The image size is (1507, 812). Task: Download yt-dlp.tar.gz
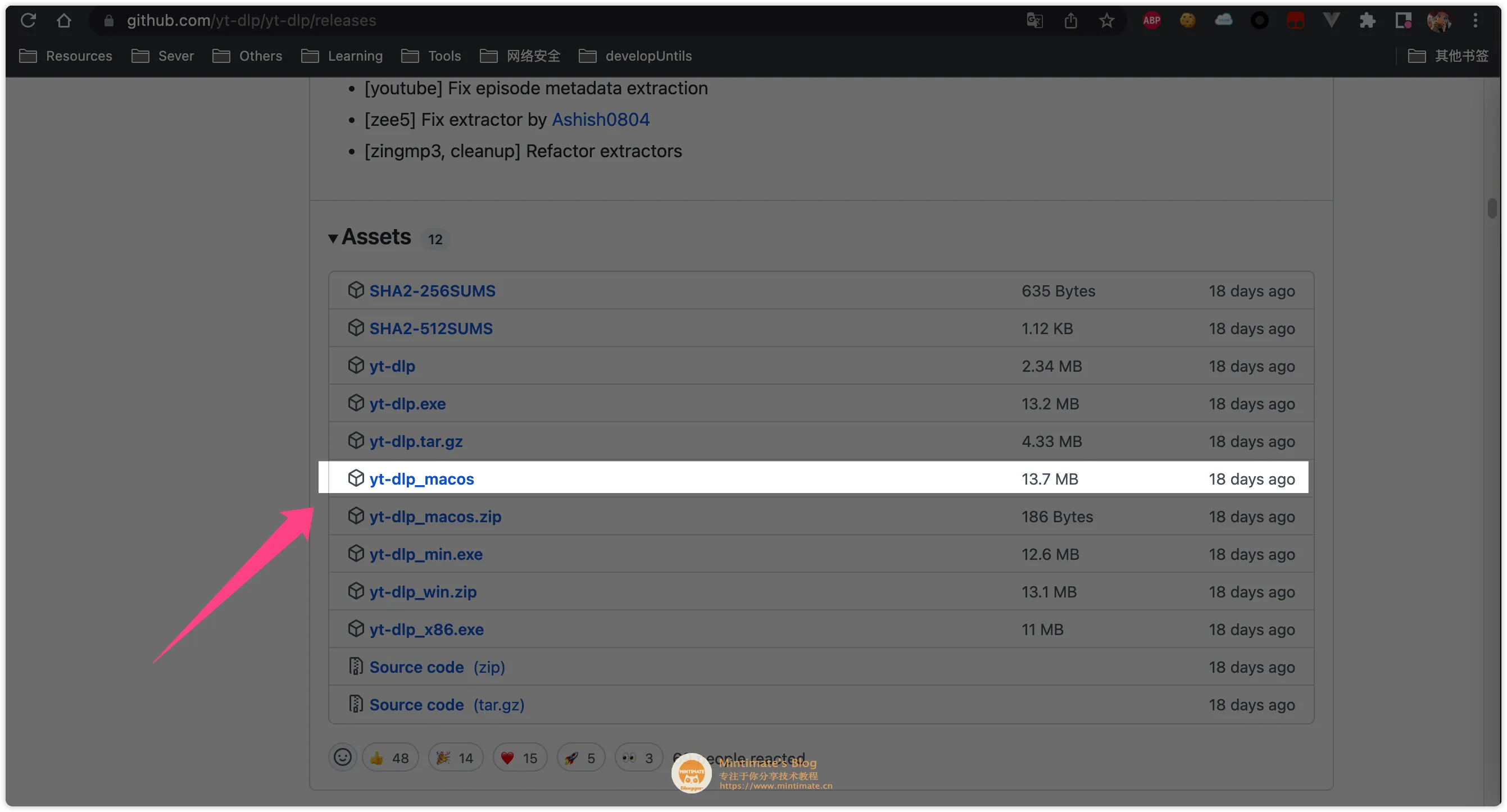tap(416, 441)
